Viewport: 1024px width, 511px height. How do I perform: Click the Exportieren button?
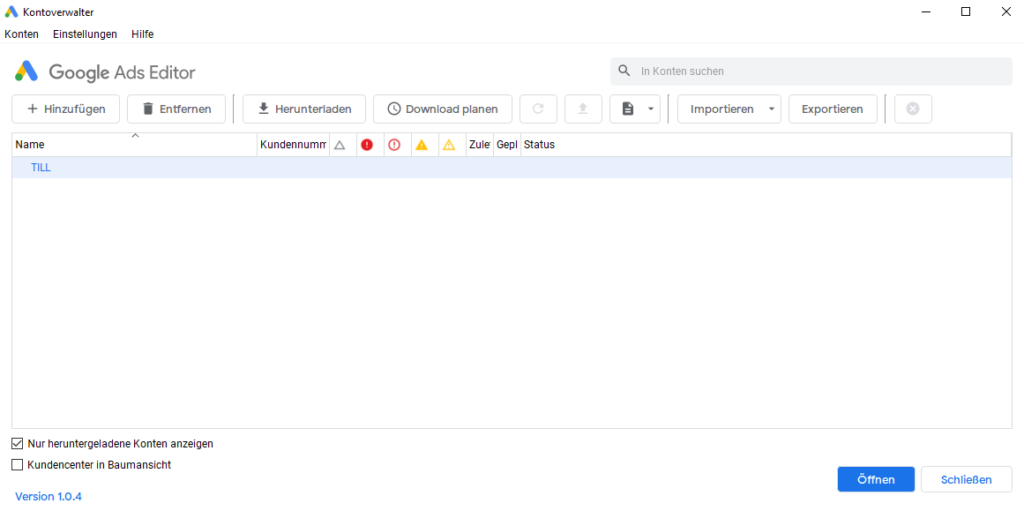pyautogui.click(x=833, y=109)
